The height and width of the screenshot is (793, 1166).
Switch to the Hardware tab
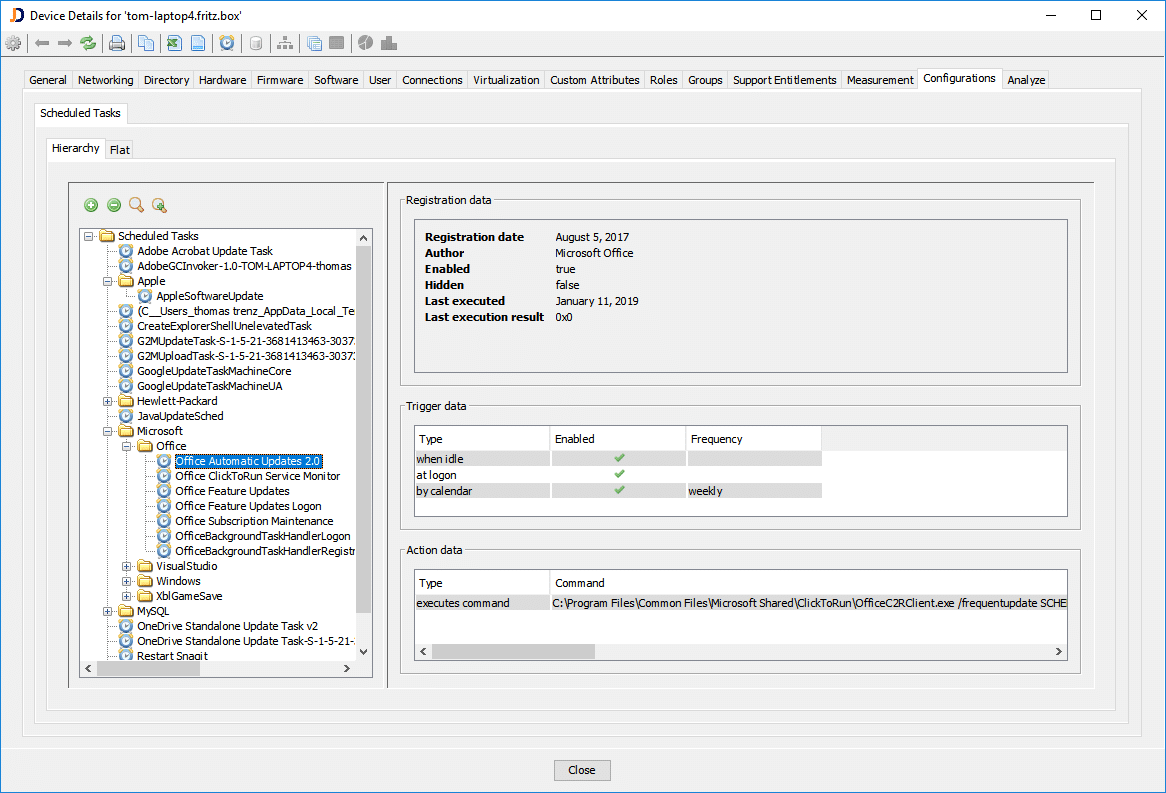coord(222,80)
